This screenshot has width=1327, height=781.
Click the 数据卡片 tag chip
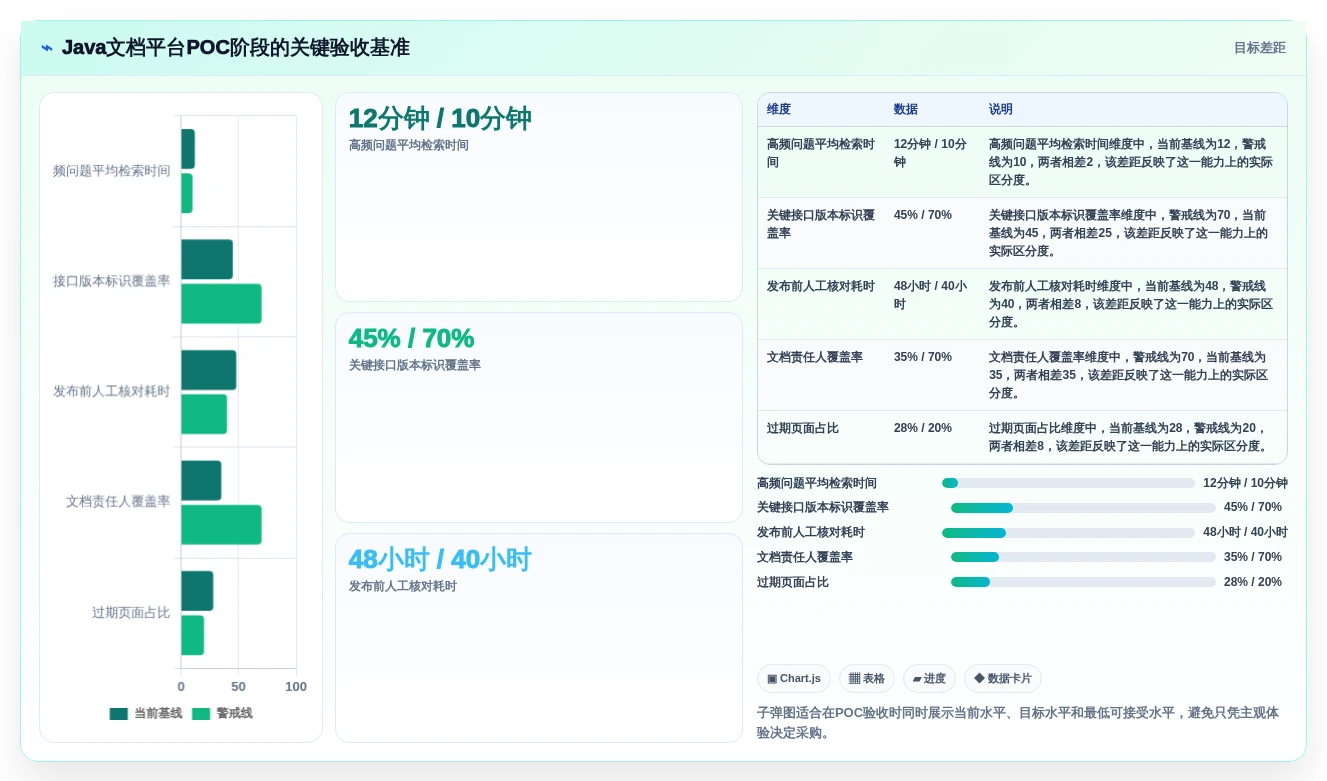[1003, 678]
